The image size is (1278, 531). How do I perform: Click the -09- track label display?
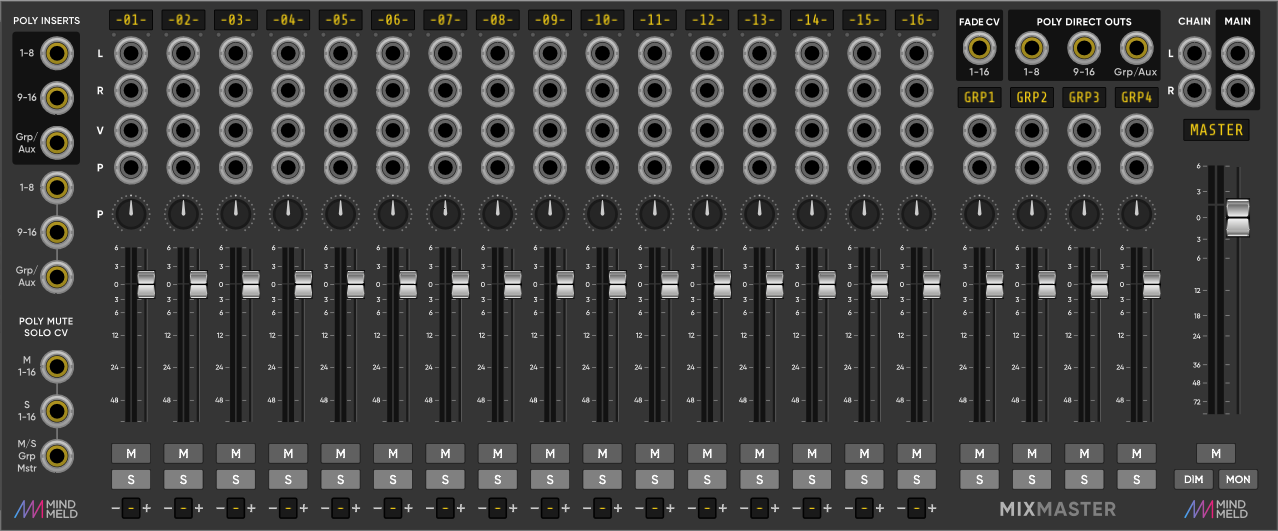(550, 20)
